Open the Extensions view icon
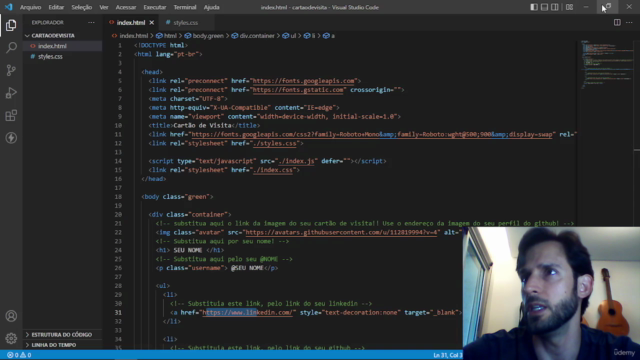Image resolution: width=640 pixels, height=360 pixels. click(11, 116)
